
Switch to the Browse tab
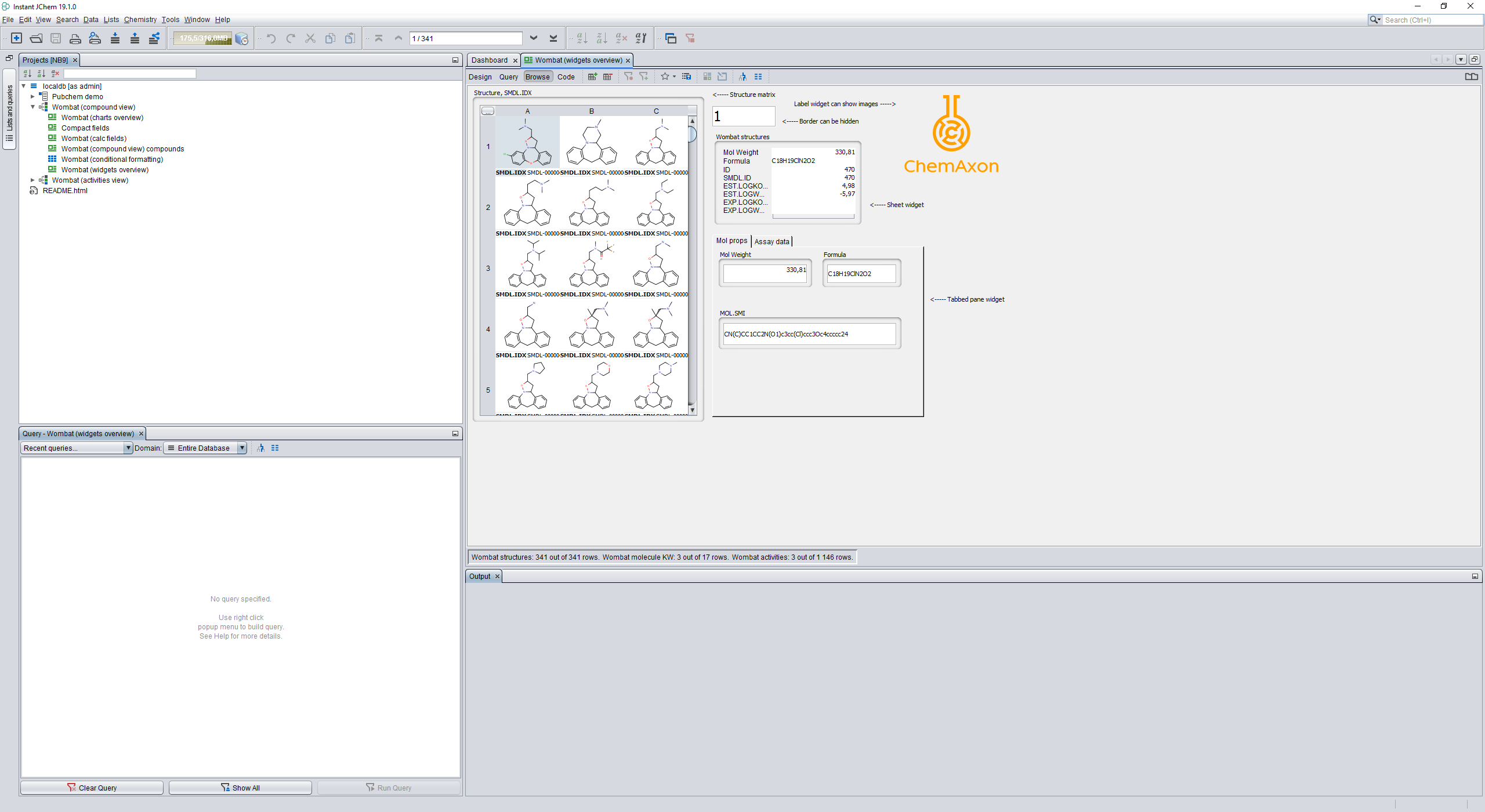537,76
